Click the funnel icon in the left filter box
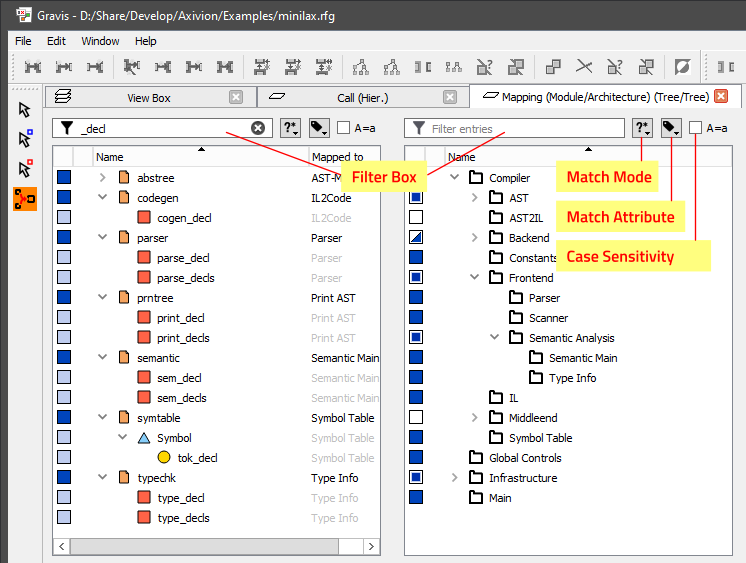This screenshot has height=563, width=746. [67, 128]
